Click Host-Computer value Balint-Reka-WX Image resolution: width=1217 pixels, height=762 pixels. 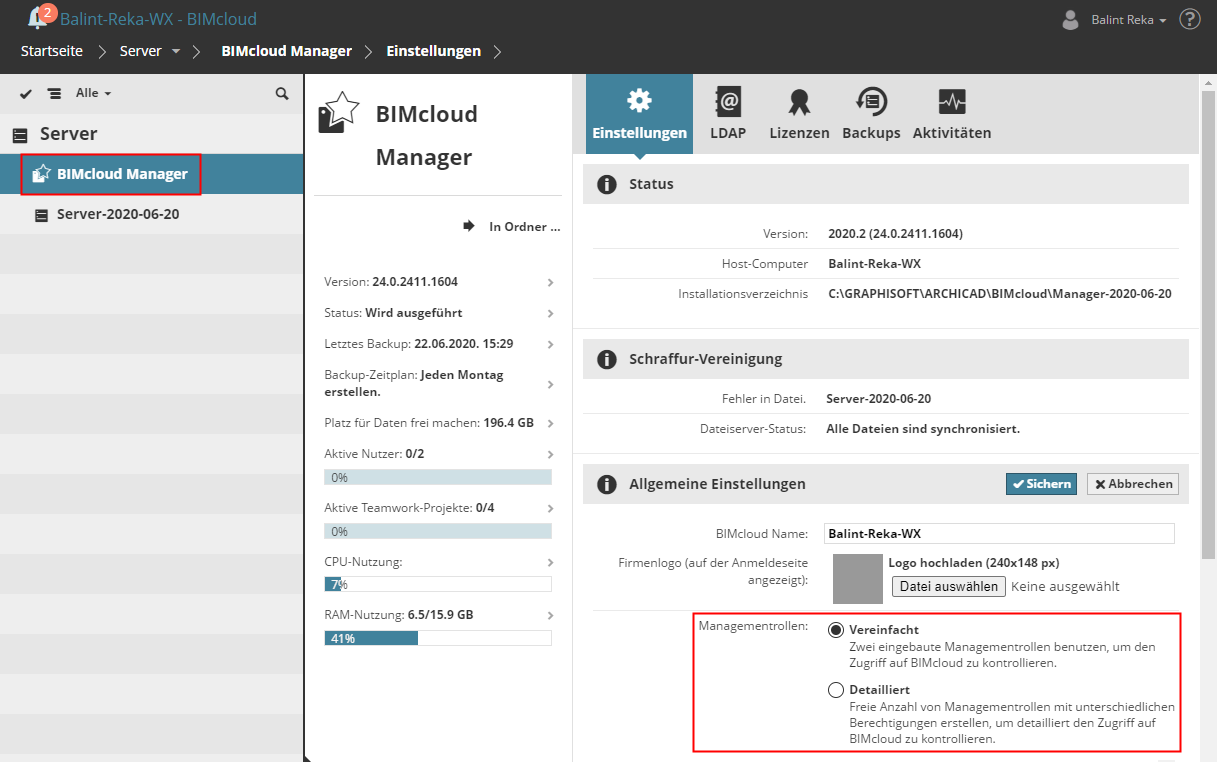click(x=875, y=264)
